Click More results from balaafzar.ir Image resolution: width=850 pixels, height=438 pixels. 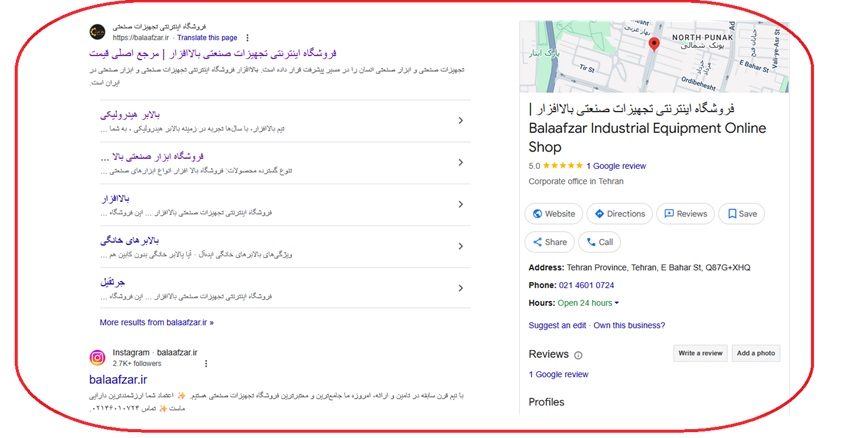(157, 323)
